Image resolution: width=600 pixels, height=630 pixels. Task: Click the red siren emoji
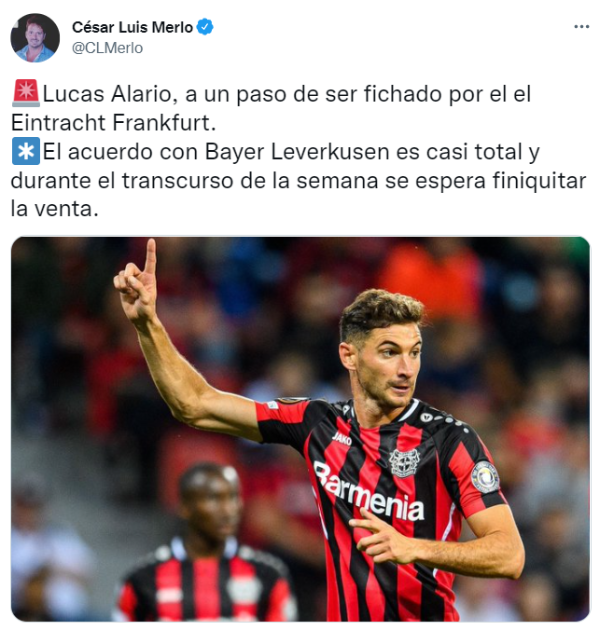point(26,93)
